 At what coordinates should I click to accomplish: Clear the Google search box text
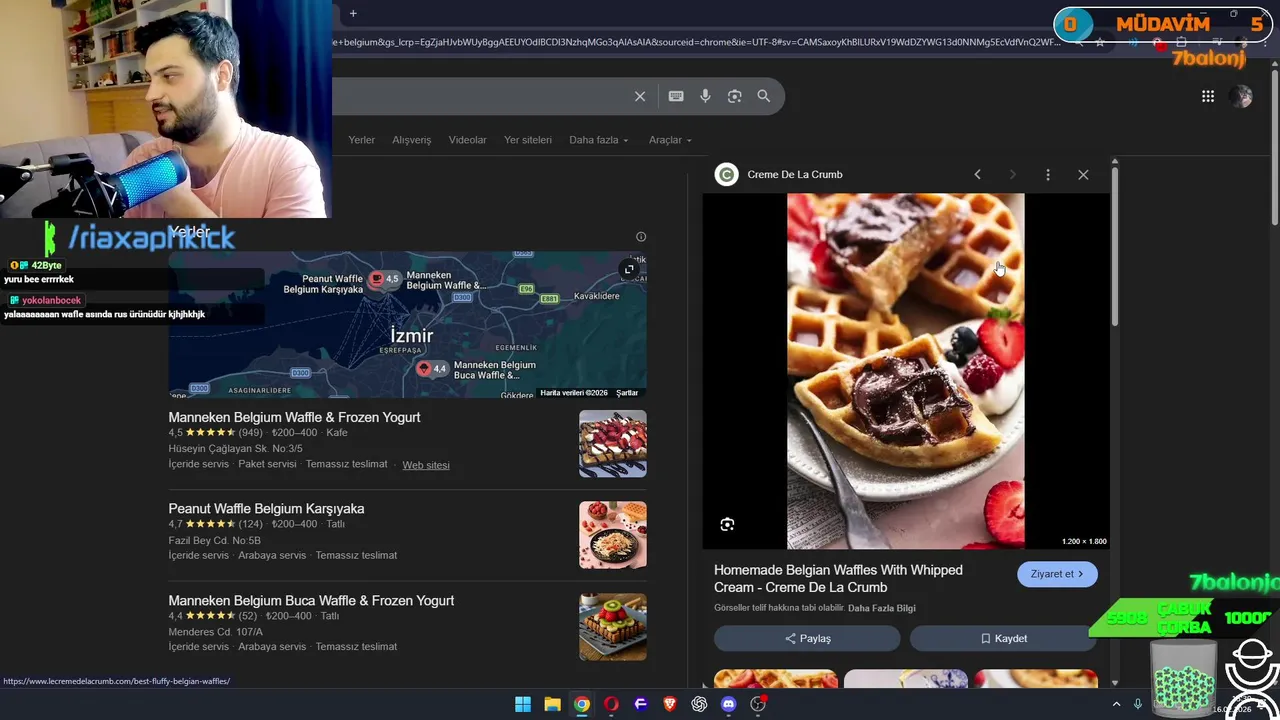[x=640, y=96]
